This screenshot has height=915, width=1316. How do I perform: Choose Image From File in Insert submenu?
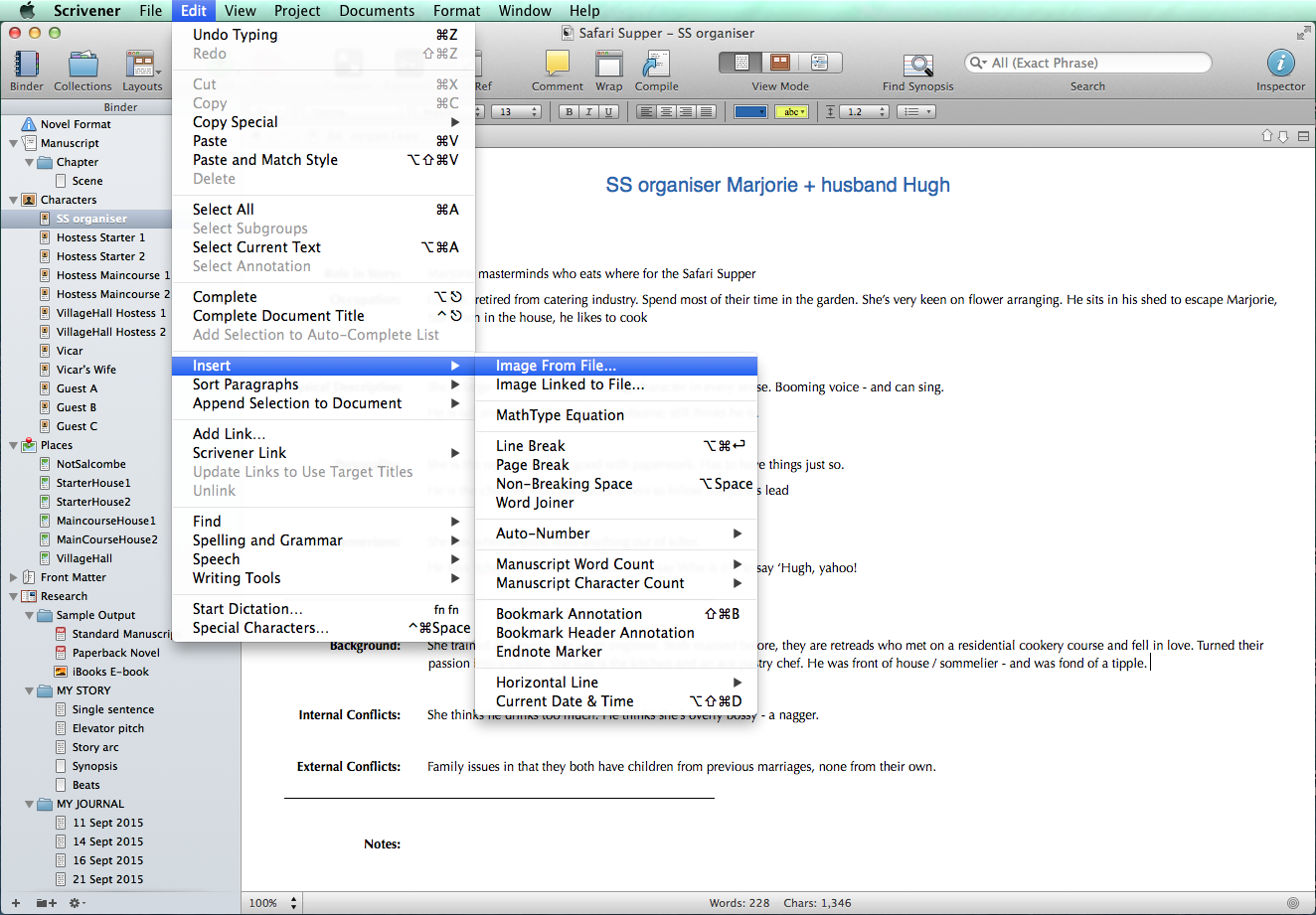coord(616,366)
